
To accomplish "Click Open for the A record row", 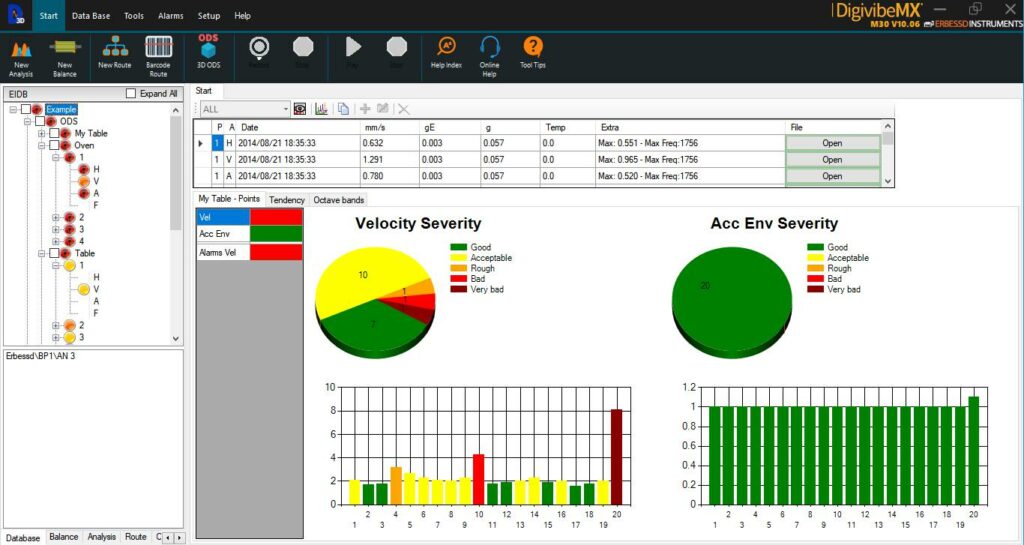I will pyautogui.click(x=832, y=176).
